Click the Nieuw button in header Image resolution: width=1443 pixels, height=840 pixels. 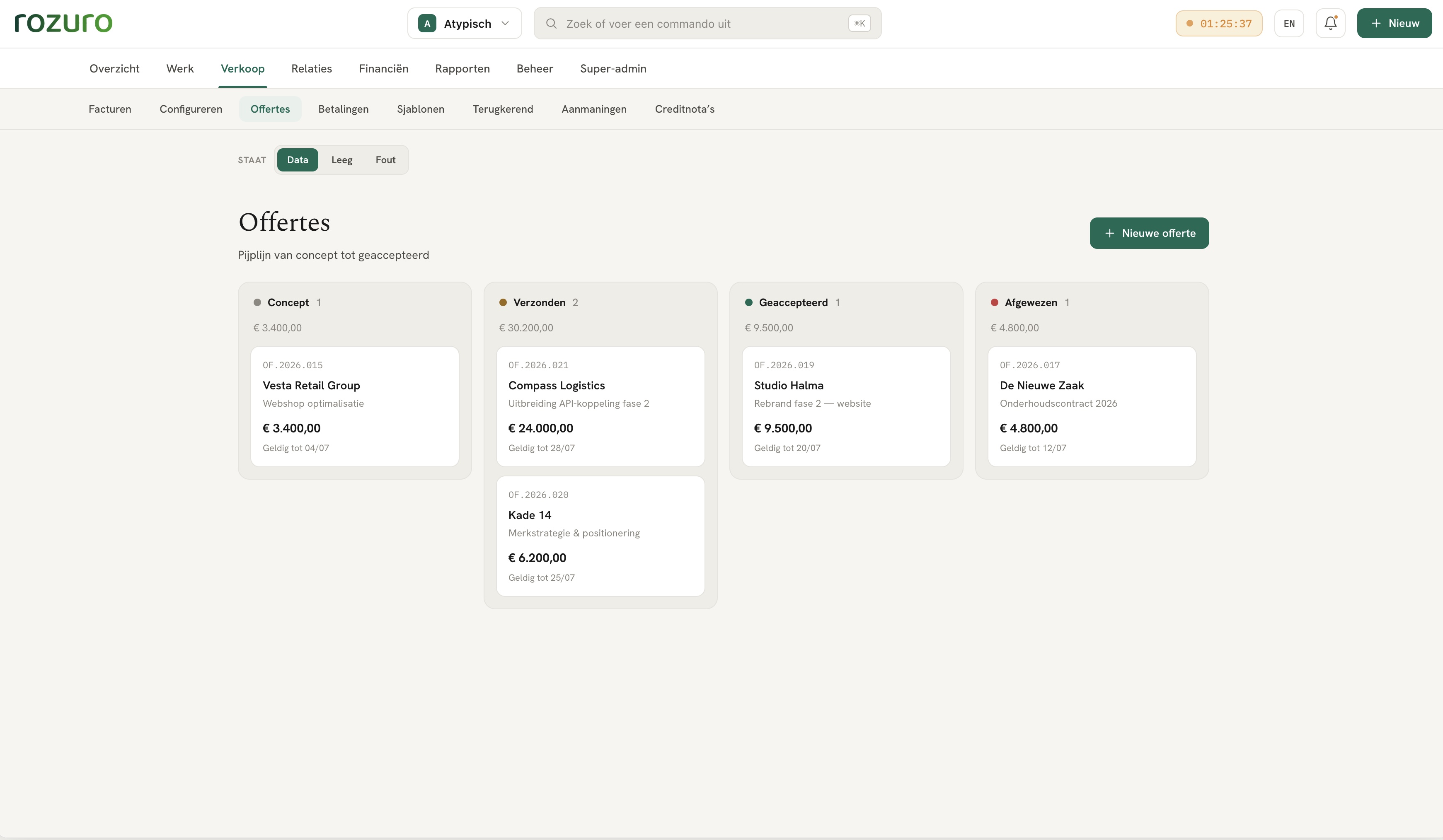1395,24
